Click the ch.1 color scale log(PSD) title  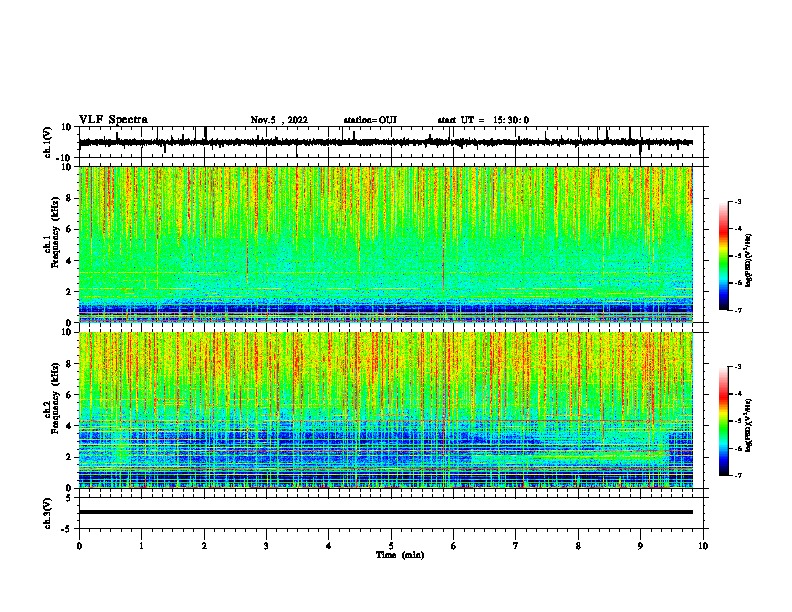point(748,260)
